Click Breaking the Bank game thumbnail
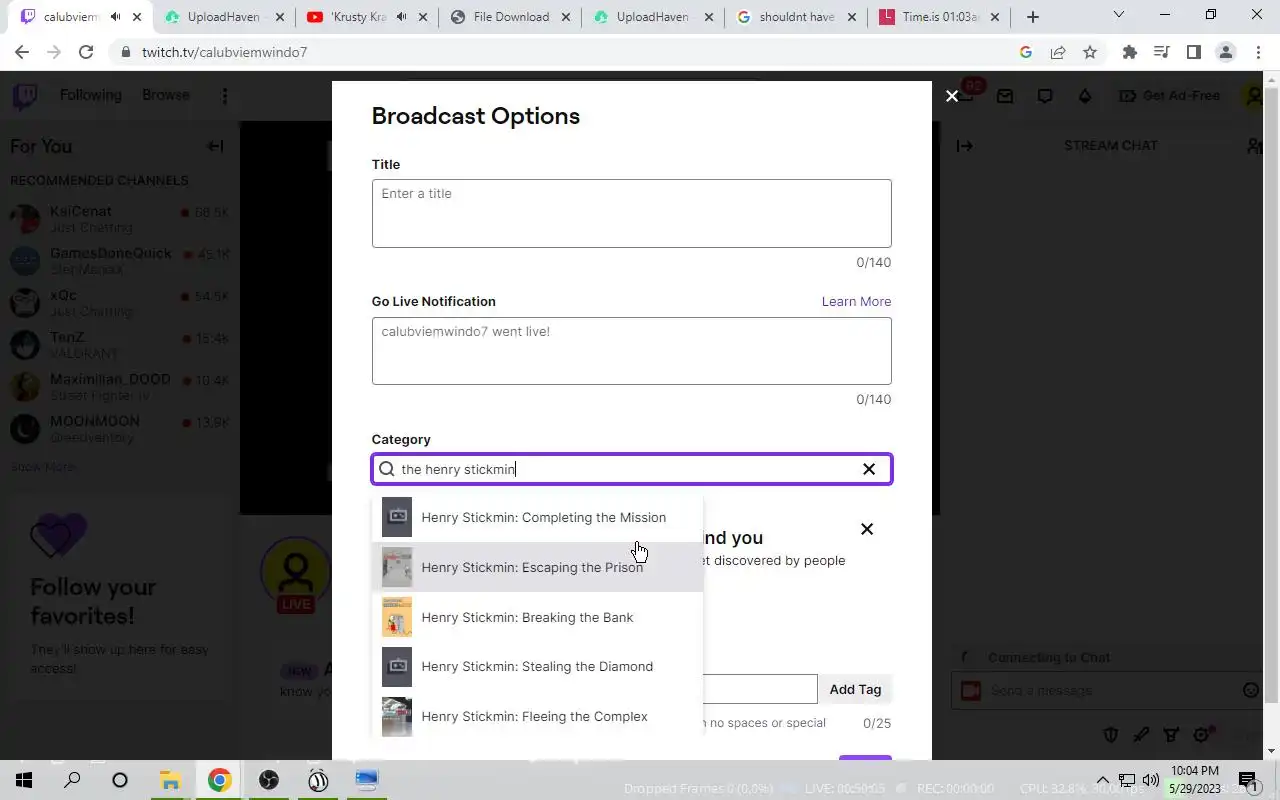The image size is (1280, 800). 397,617
